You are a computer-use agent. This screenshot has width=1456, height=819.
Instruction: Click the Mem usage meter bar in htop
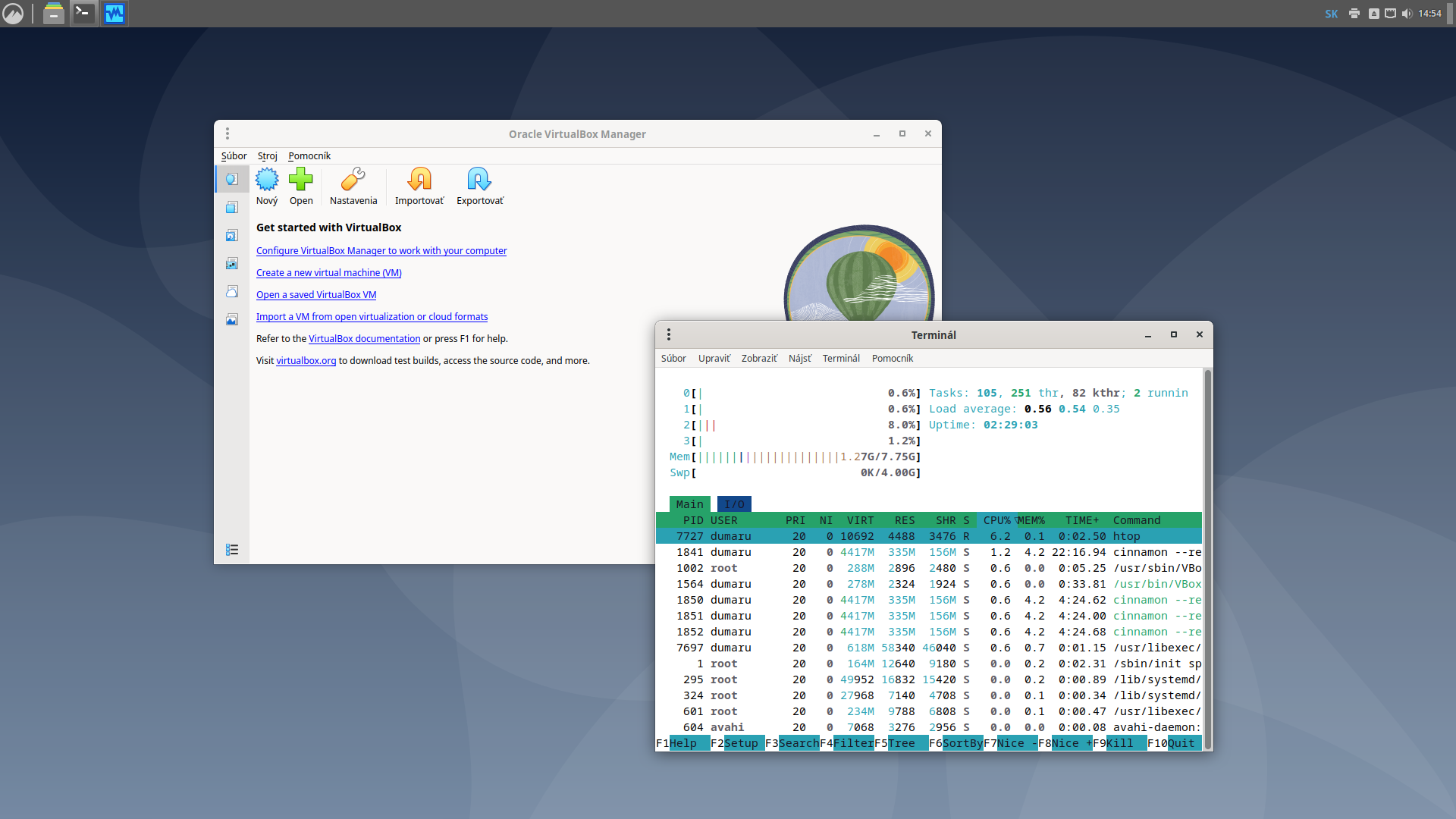coord(795,457)
